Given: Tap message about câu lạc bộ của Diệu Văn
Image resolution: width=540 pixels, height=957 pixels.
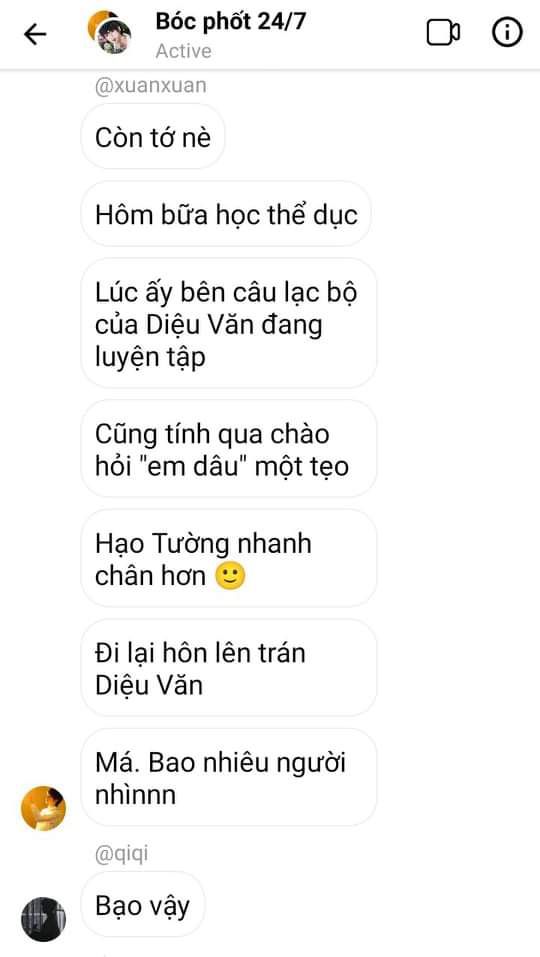Looking at the screenshot, I should click(229, 323).
